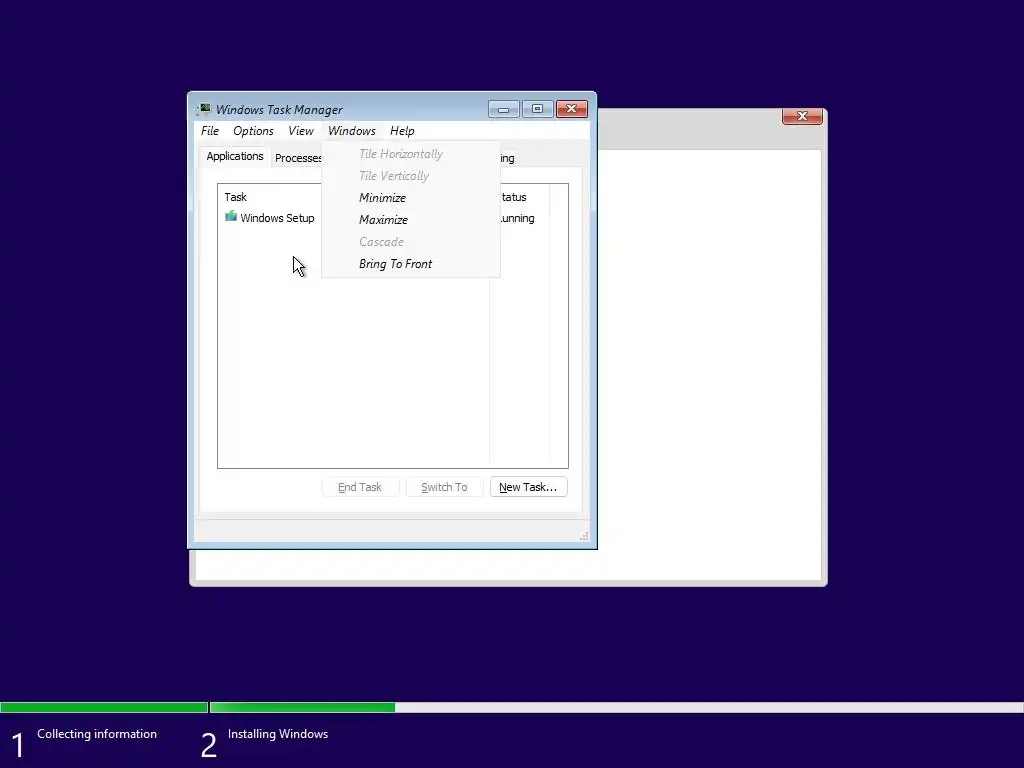Switch to the Applications tab

(234, 156)
